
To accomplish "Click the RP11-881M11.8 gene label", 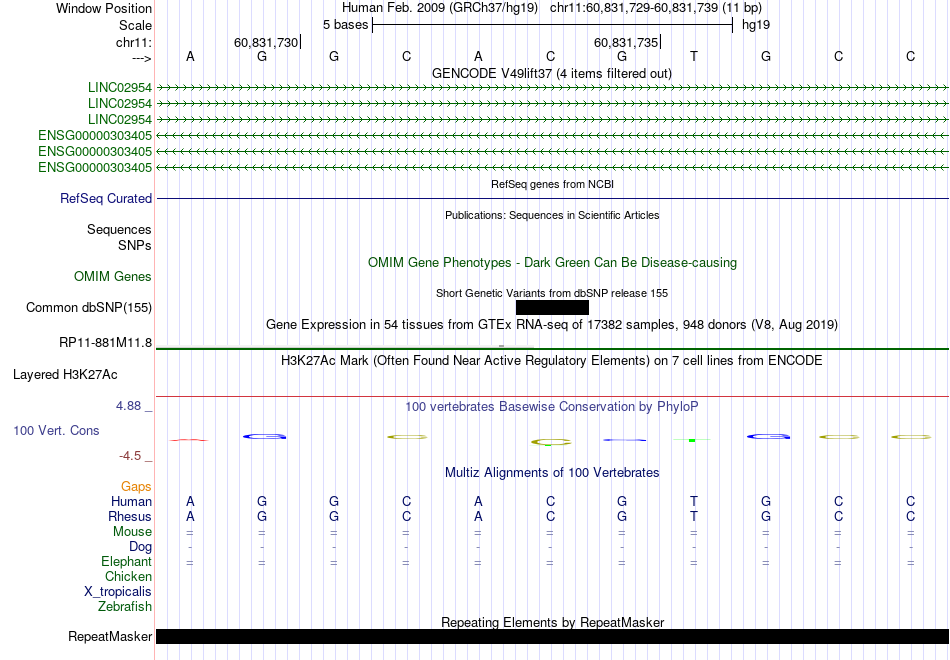I will click(x=105, y=342).
